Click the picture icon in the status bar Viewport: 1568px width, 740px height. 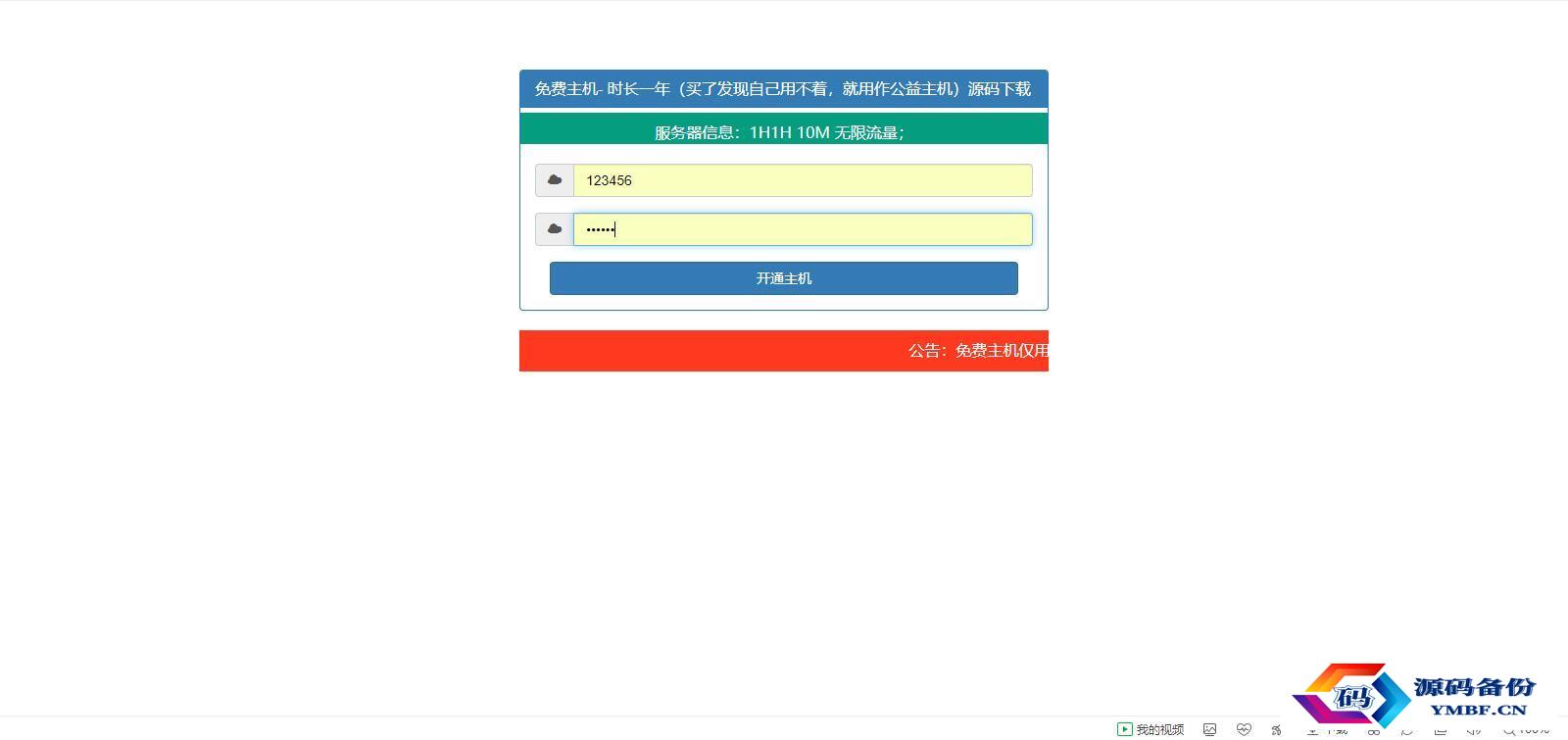[1210, 729]
